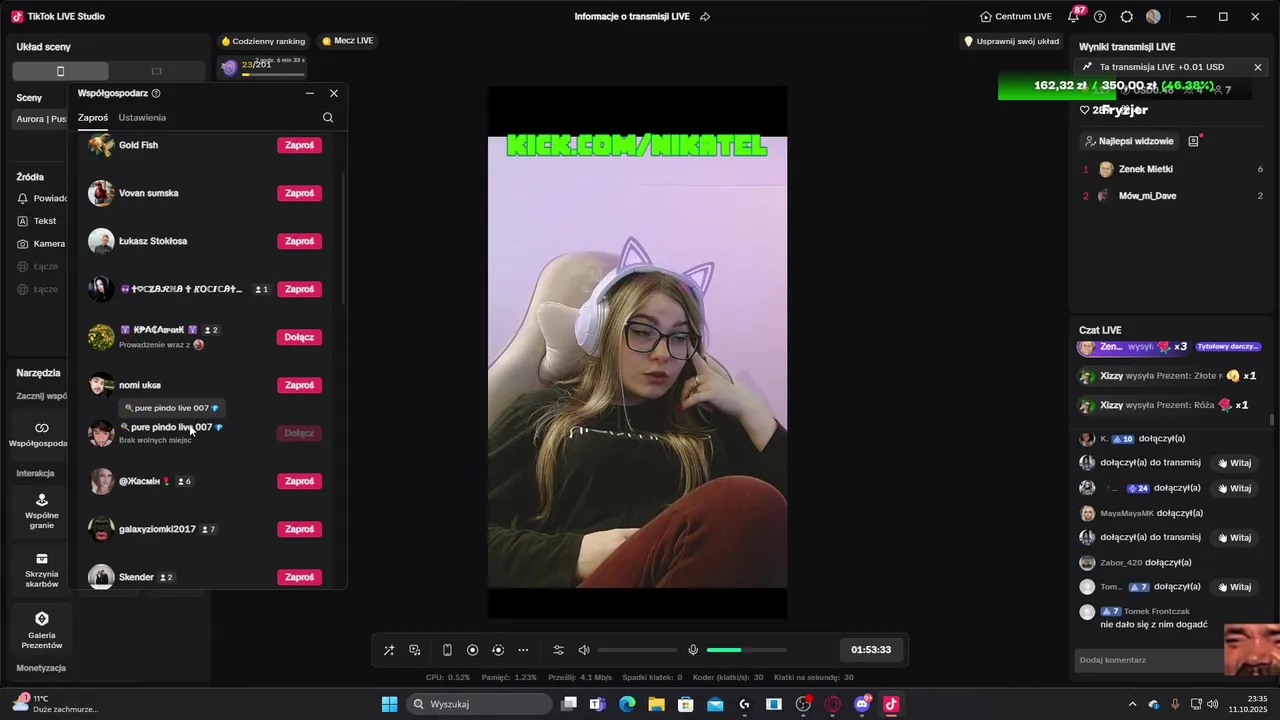Open the media and music icon in bottom toolbar

click(x=415, y=650)
